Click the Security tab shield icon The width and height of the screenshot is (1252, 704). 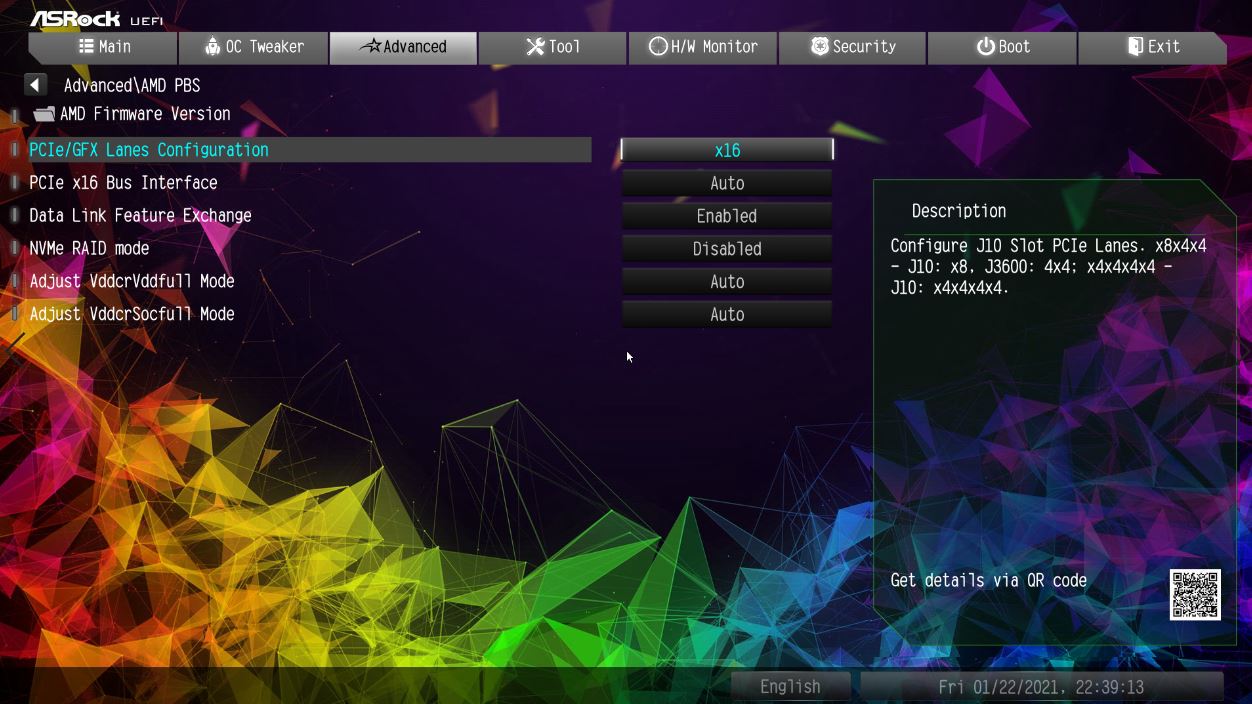click(x=819, y=46)
